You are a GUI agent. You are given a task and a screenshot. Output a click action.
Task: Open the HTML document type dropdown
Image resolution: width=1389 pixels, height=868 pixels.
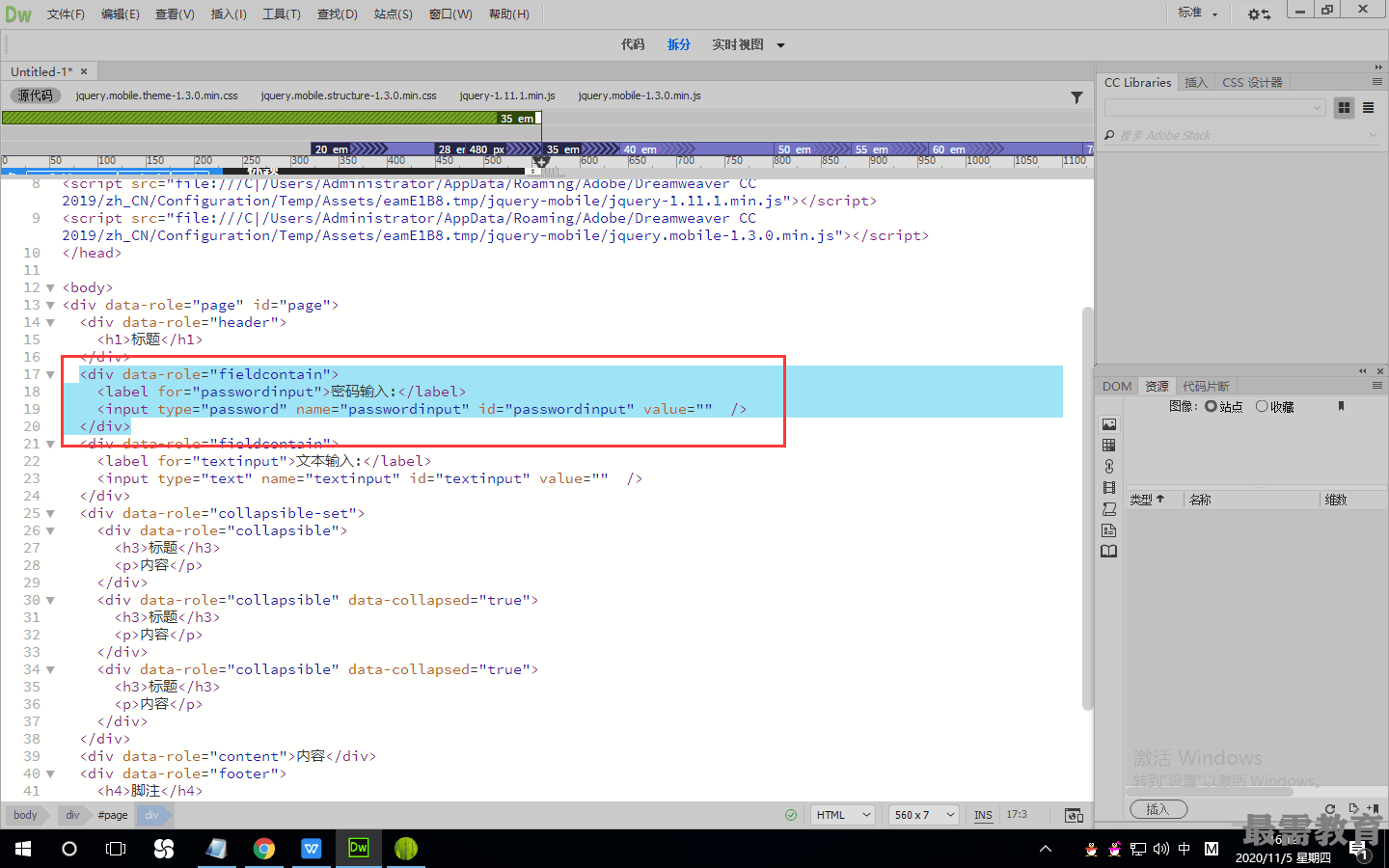pyautogui.click(x=842, y=815)
